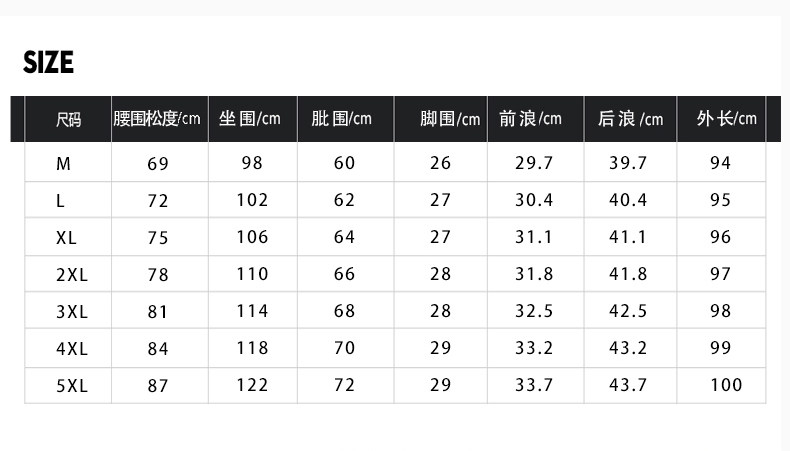Select front rise value 29.7
790x451 pixels.
click(533, 163)
